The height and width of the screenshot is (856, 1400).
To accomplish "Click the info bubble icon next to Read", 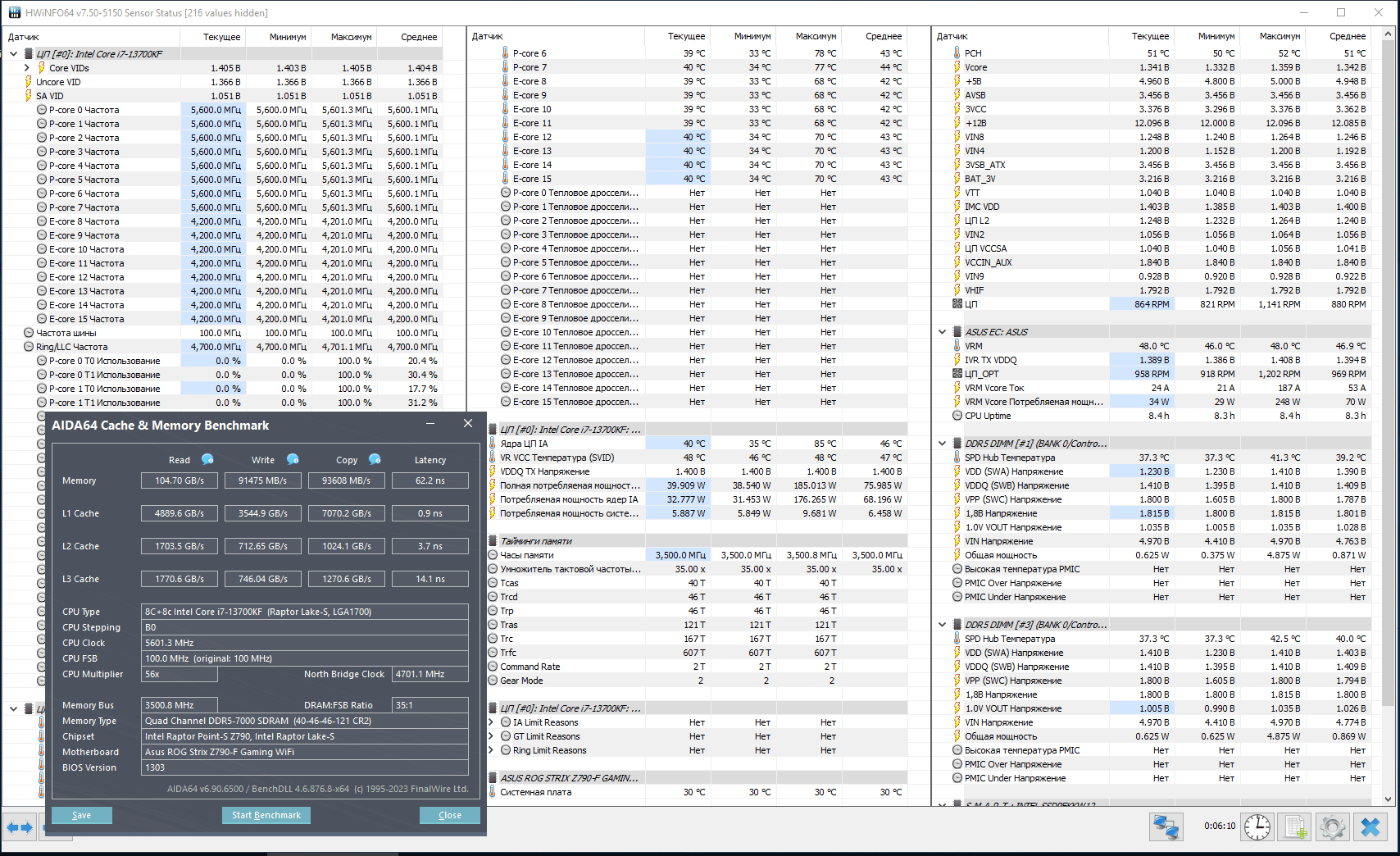I will coord(207,459).
